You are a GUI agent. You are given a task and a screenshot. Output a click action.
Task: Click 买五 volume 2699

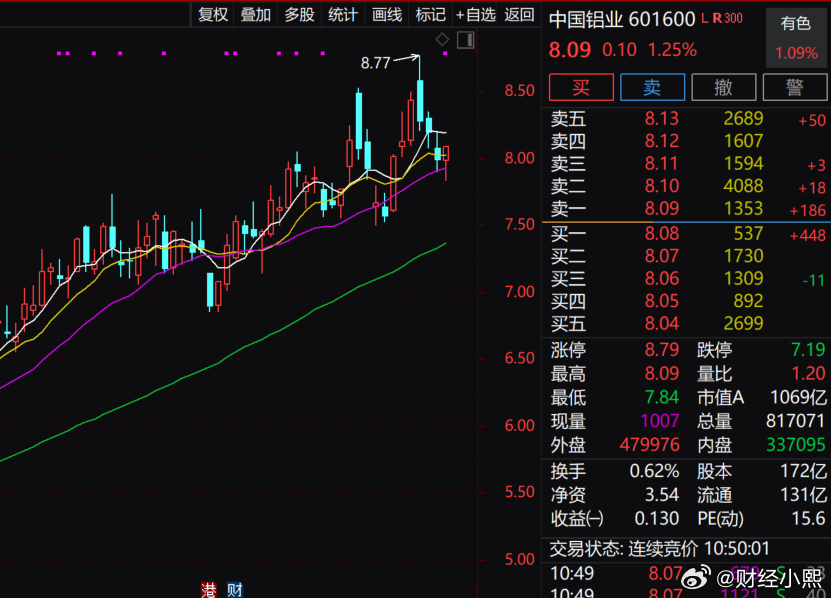tap(744, 323)
